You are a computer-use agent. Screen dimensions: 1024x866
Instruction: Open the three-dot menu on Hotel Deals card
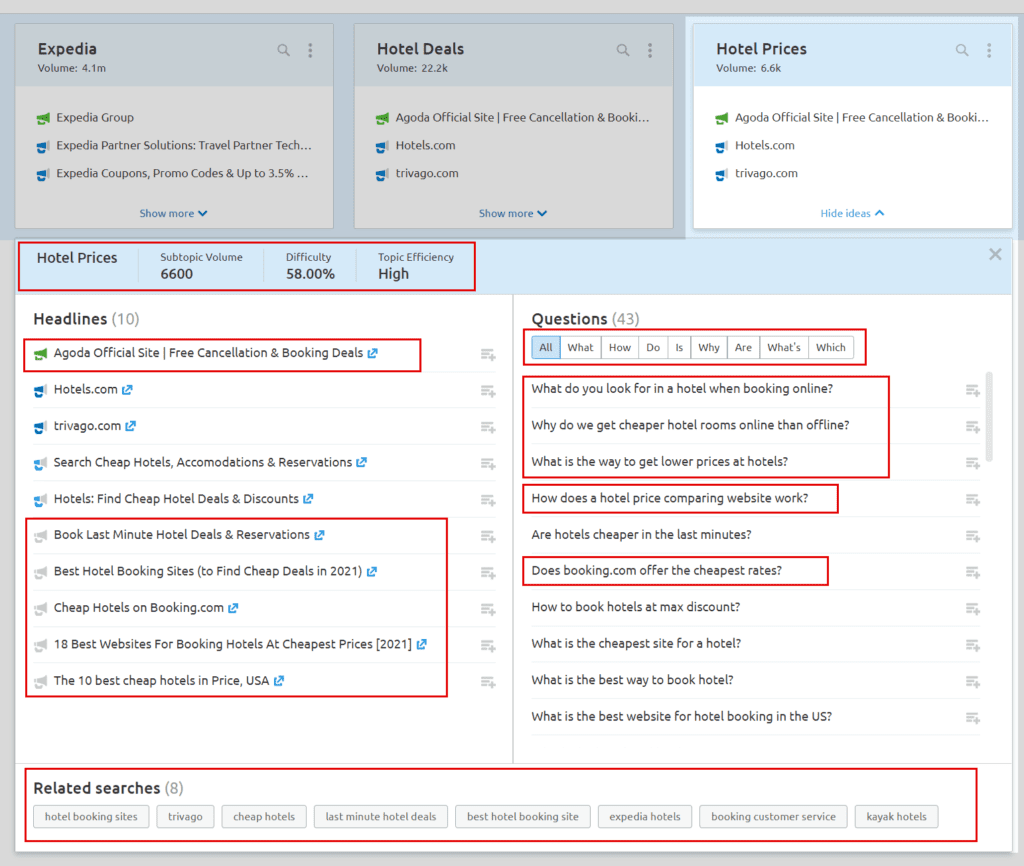tap(650, 50)
